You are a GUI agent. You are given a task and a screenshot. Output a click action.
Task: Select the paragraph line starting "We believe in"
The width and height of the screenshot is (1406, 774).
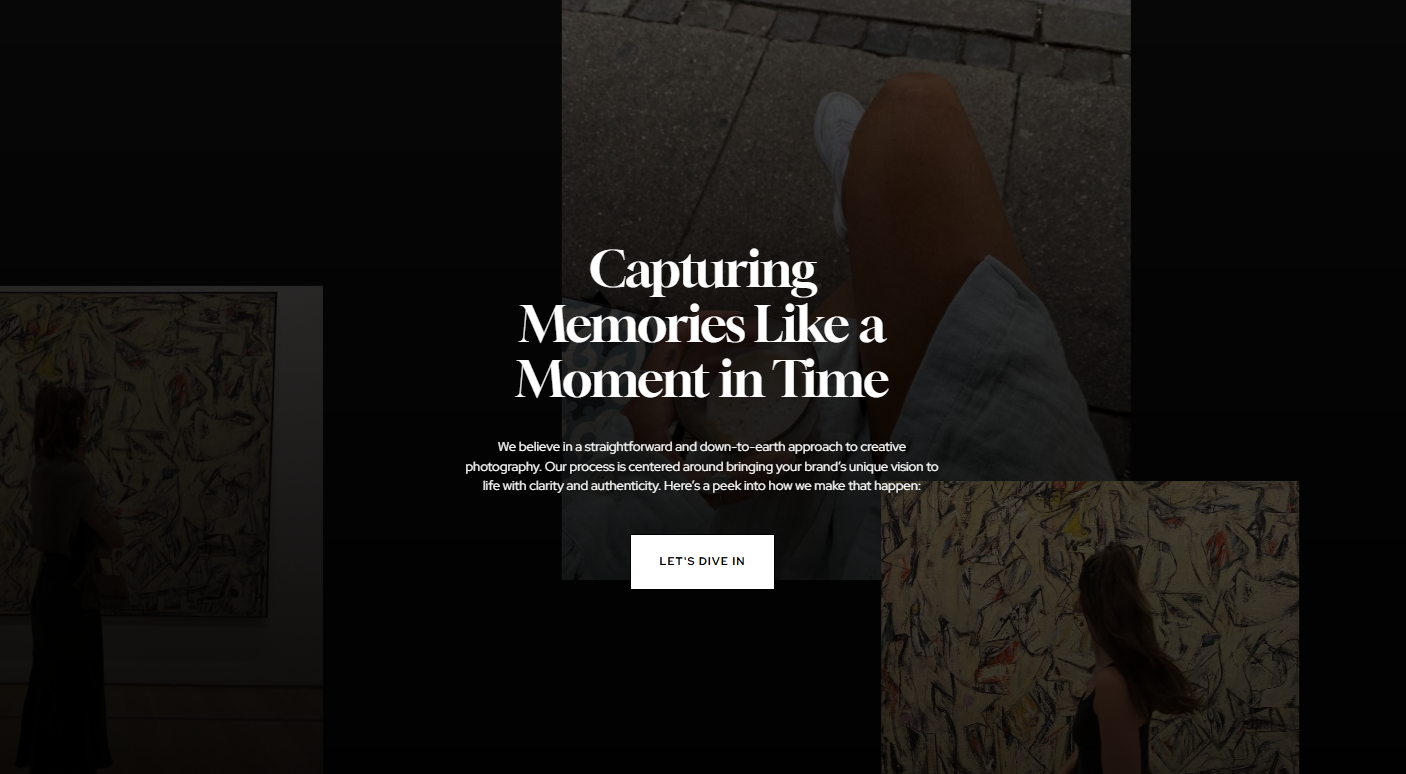click(x=702, y=447)
